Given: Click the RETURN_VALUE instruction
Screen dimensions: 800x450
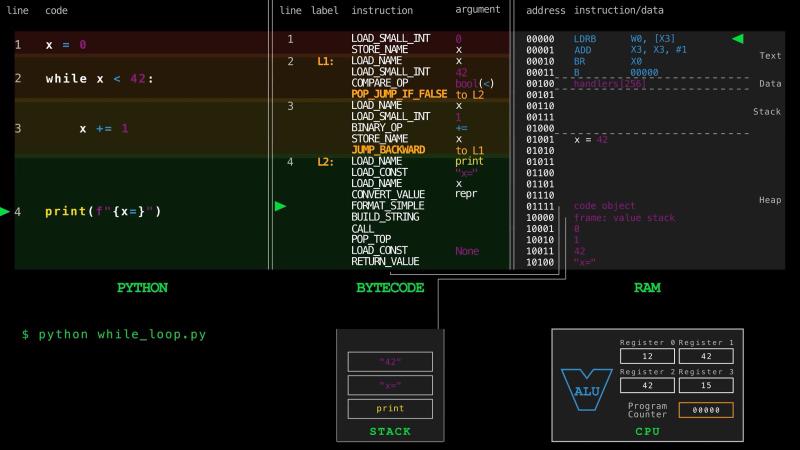Looking at the screenshot, I should (x=385, y=262).
